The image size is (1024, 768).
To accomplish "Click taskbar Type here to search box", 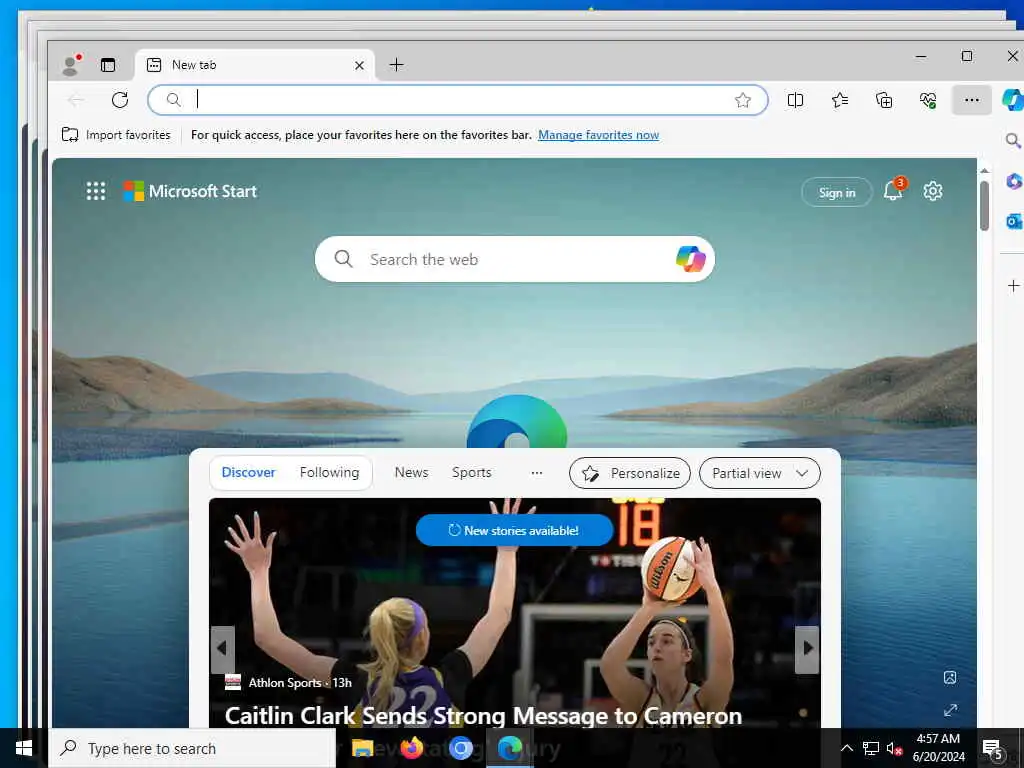I will [193, 748].
